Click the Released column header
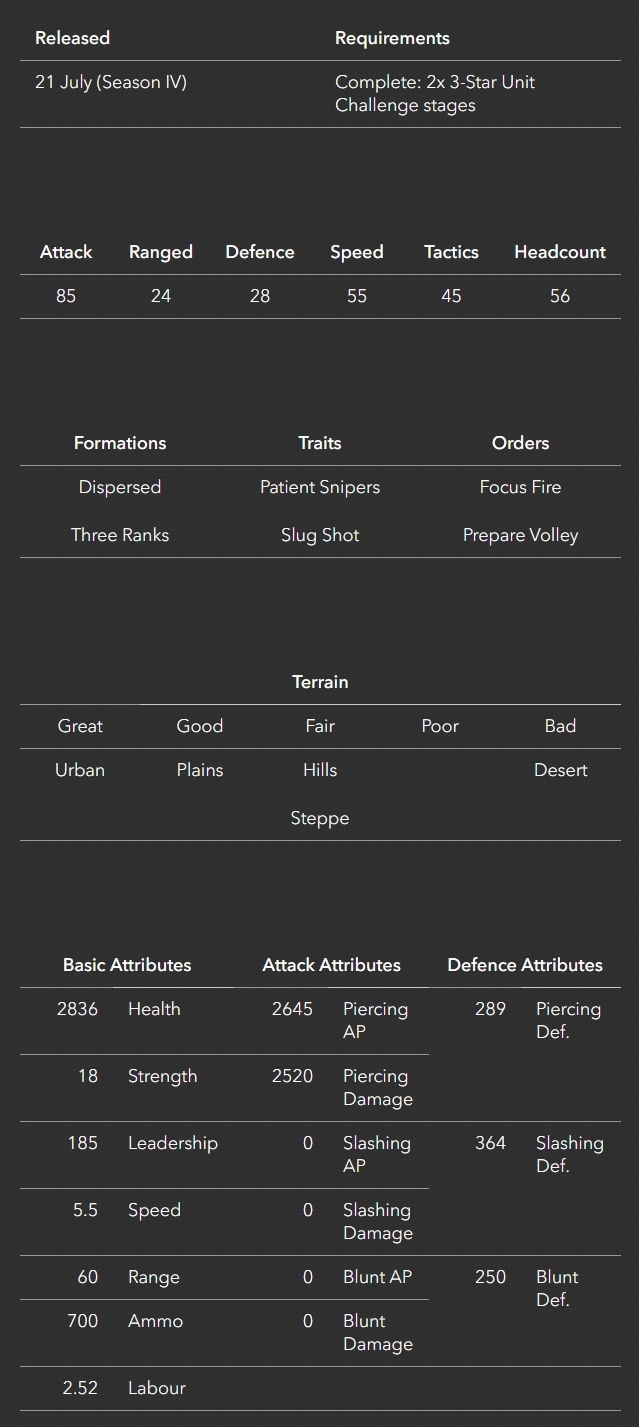 [72, 38]
